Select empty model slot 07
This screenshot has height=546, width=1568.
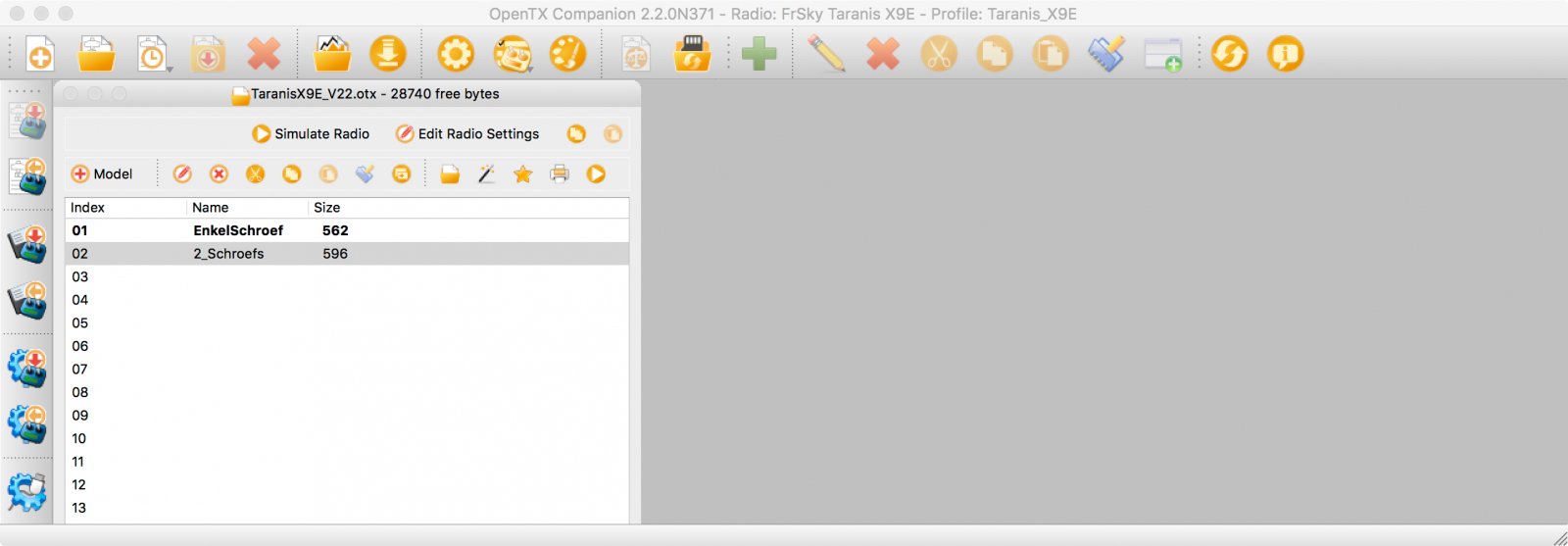click(x=347, y=370)
